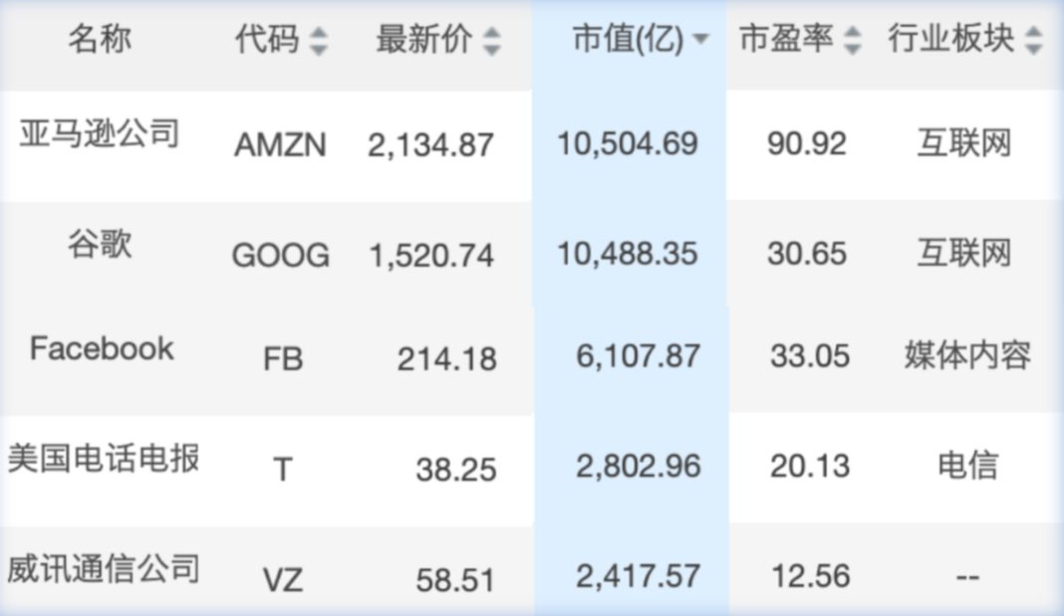Open 美国电话电报 stock details
The width and height of the screenshot is (1064, 616).
pyautogui.click(x=103, y=459)
